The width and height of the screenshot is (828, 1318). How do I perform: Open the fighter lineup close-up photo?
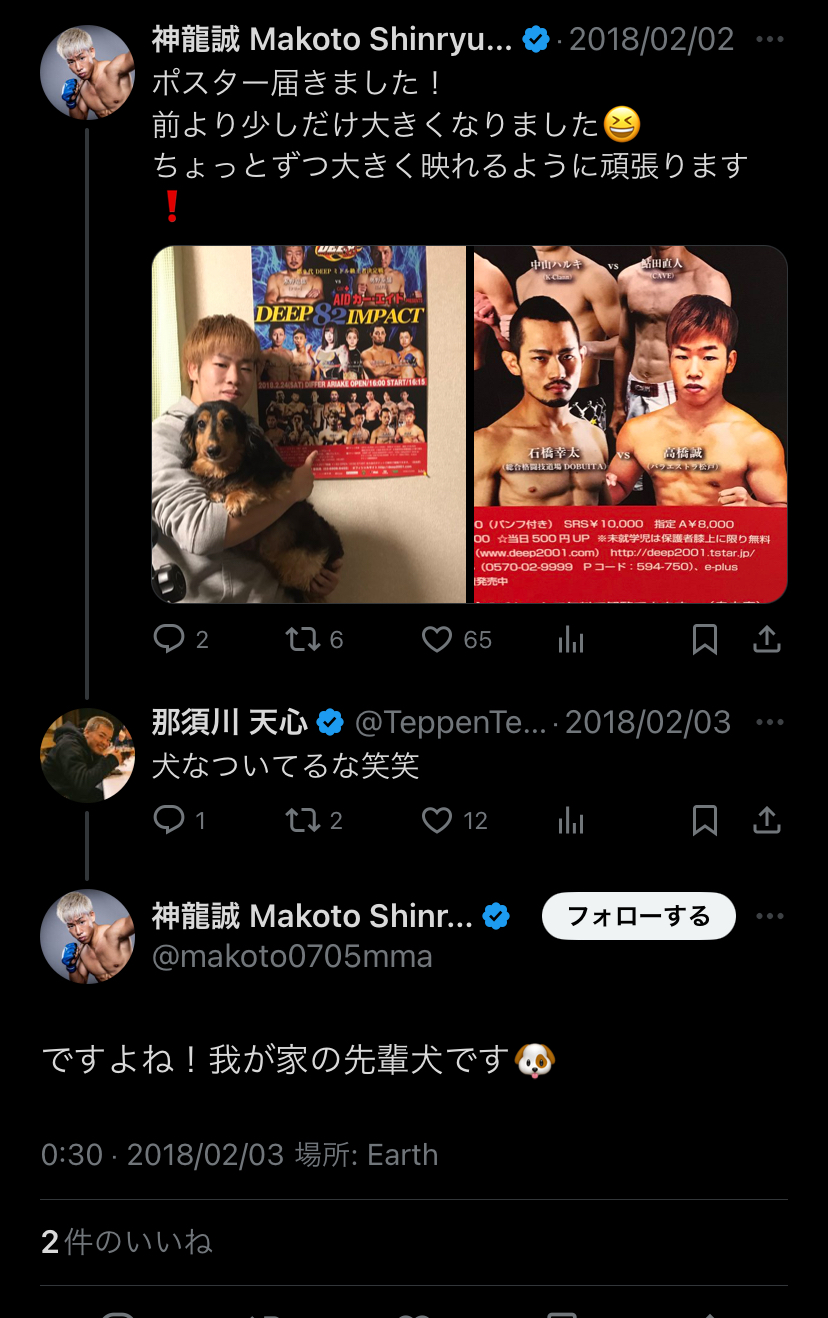click(630, 425)
